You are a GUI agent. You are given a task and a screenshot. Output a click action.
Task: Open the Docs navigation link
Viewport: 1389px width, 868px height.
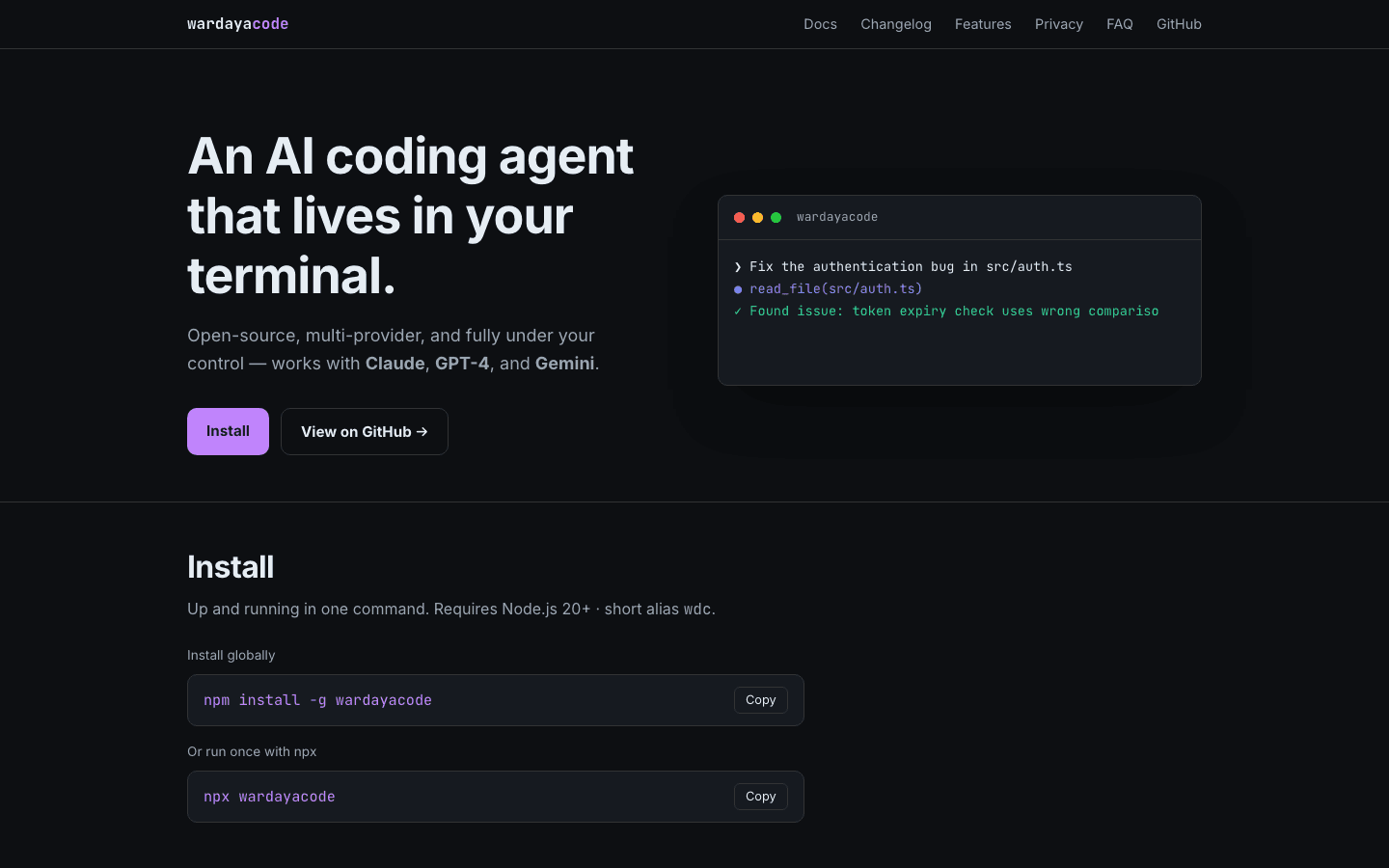click(x=820, y=24)
